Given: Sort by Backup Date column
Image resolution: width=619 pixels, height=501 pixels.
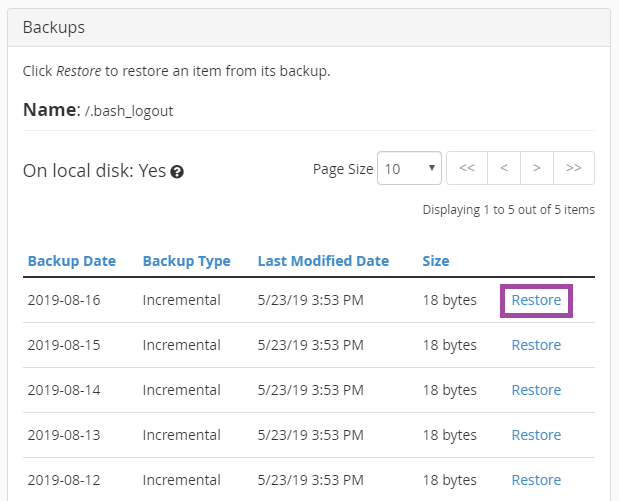Looking at the screenshot, I should click(72, 261).
